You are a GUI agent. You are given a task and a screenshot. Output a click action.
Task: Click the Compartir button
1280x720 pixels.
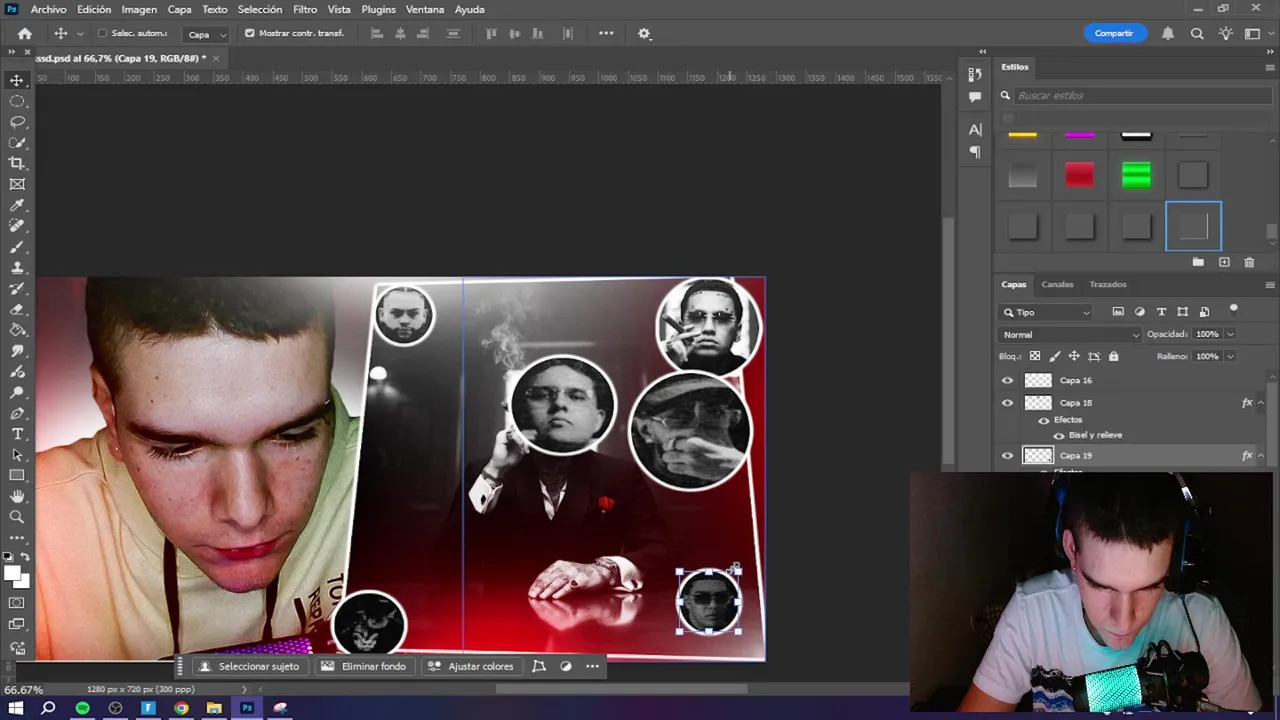pyautogui.click(x=1114, y=33)
